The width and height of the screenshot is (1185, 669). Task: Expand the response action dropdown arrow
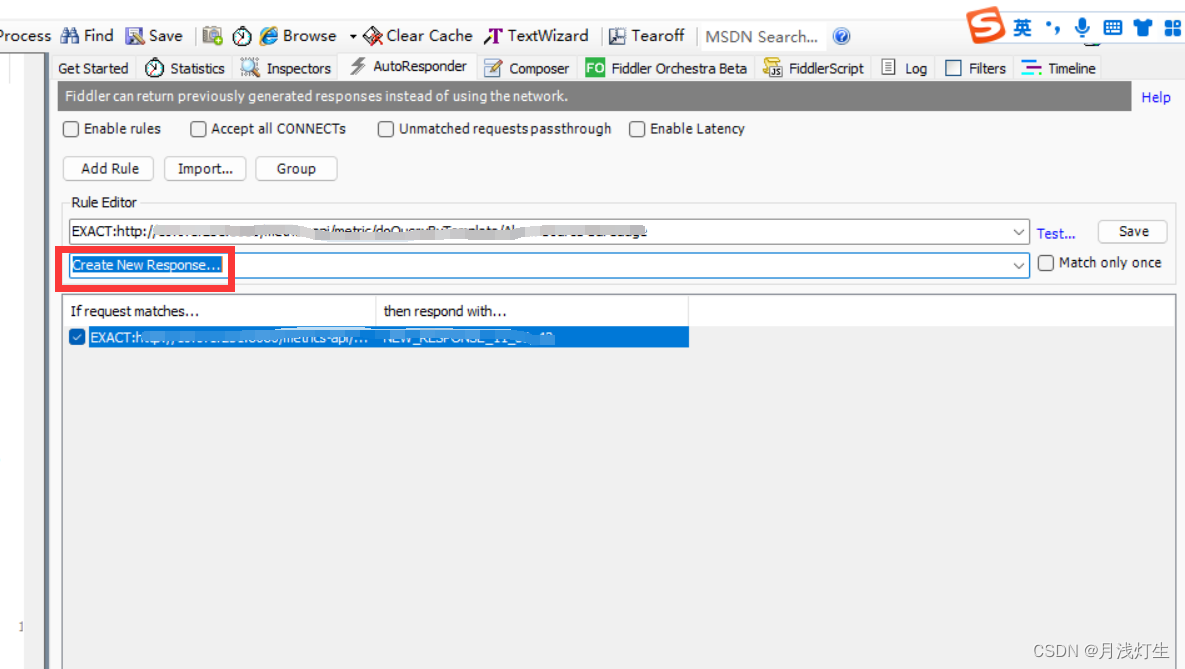[x=1019, y=265]
